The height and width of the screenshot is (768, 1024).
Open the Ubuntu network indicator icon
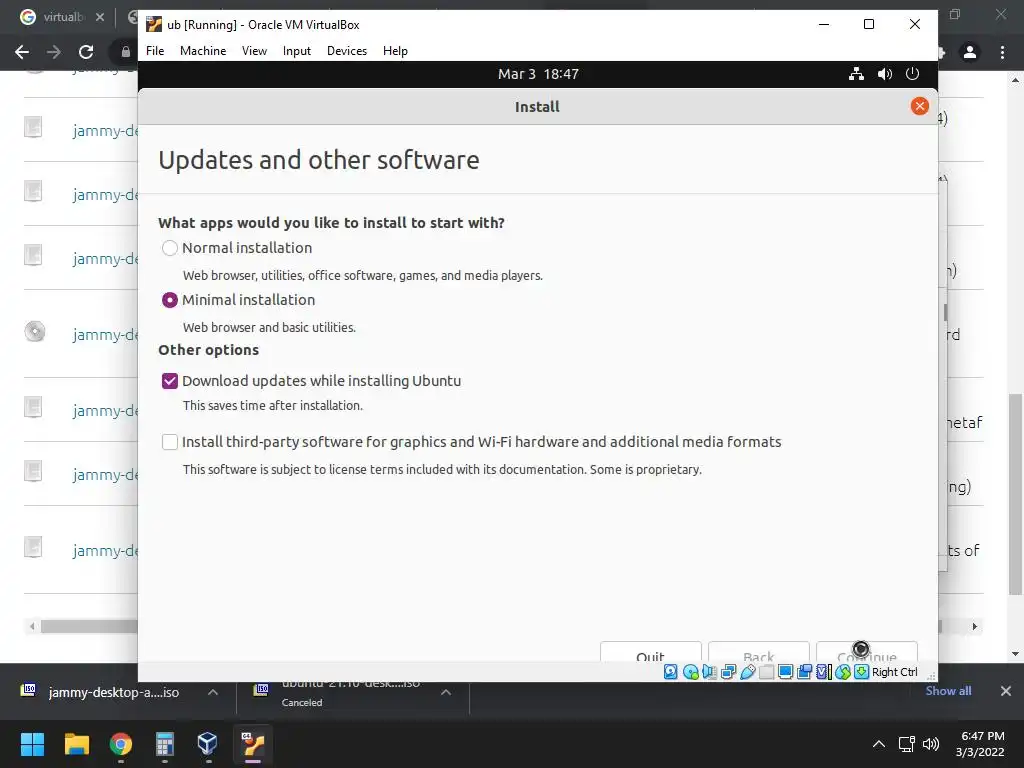(856, 74)
